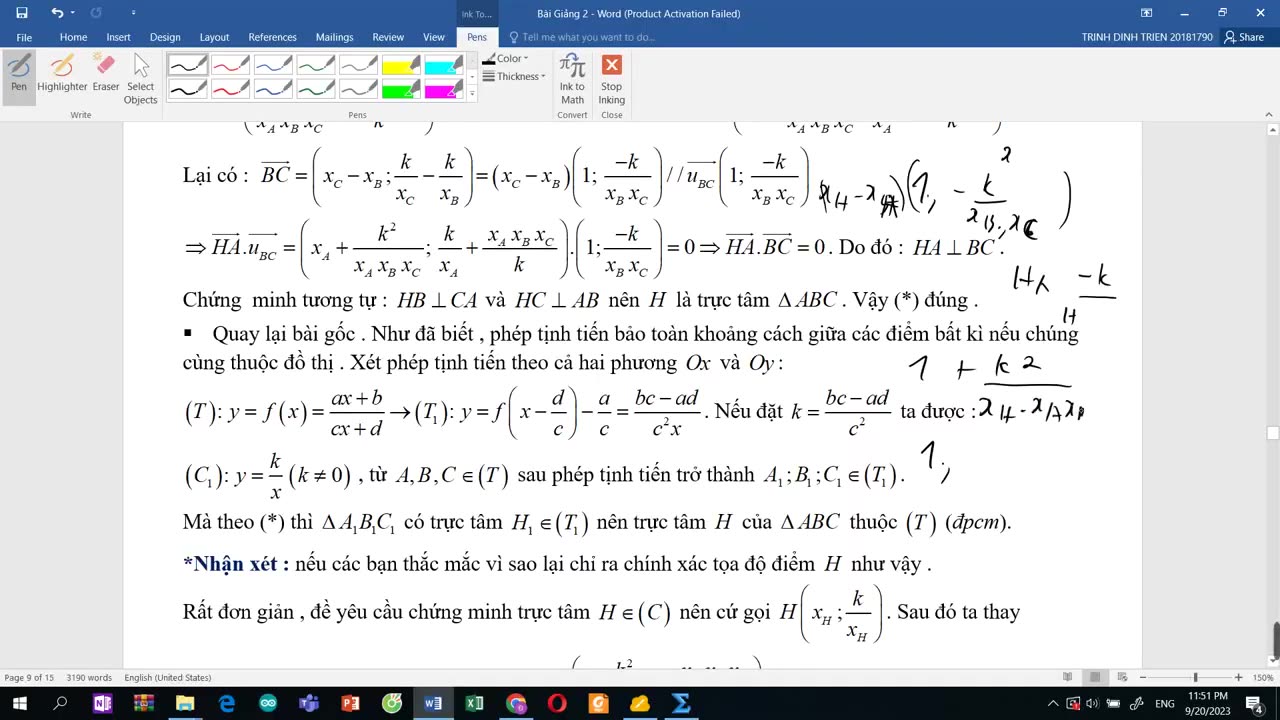
Task: Click the Redo icon
Action: coord(96,13)
